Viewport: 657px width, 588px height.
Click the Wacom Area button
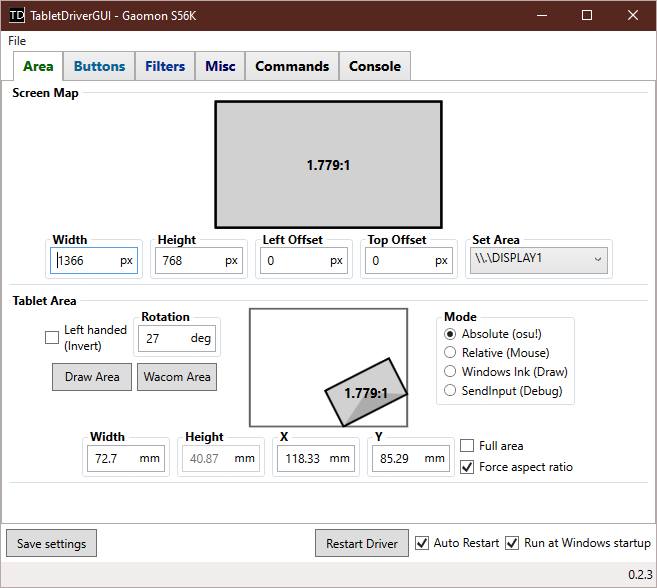[177, 377]
